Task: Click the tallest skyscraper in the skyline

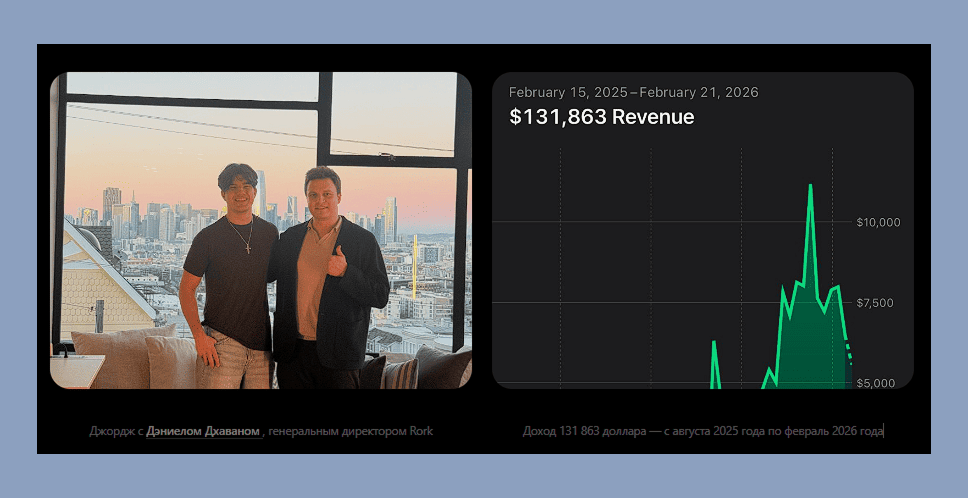Action: 261,193
